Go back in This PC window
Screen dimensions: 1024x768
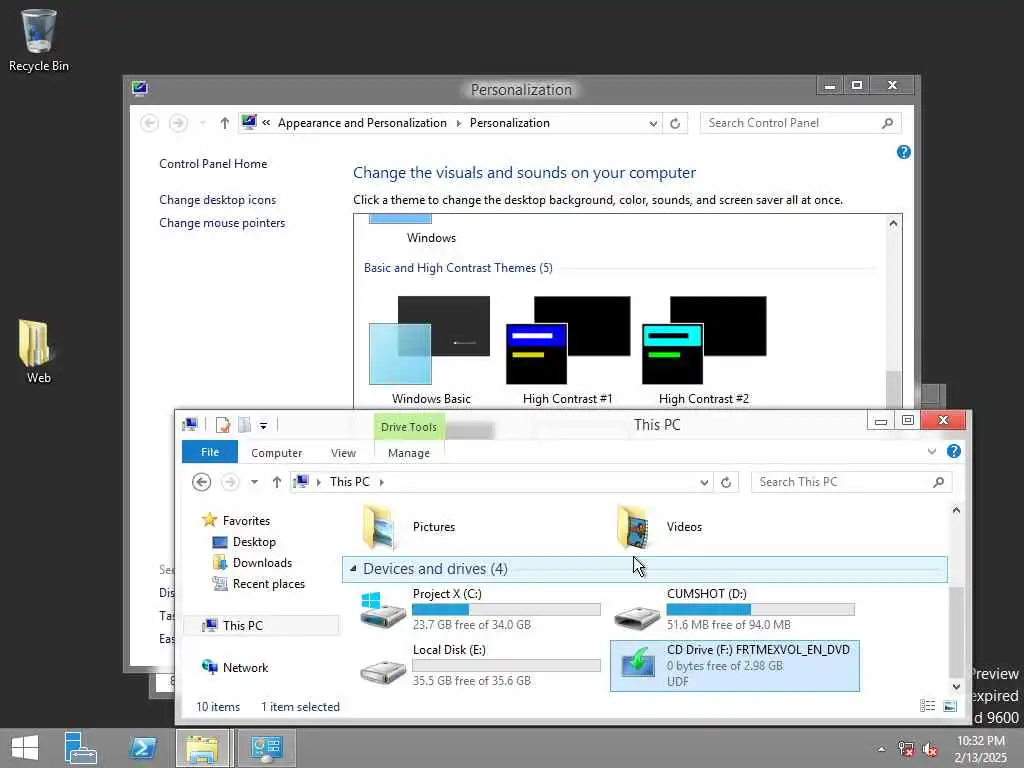click(x=202, y=482)
